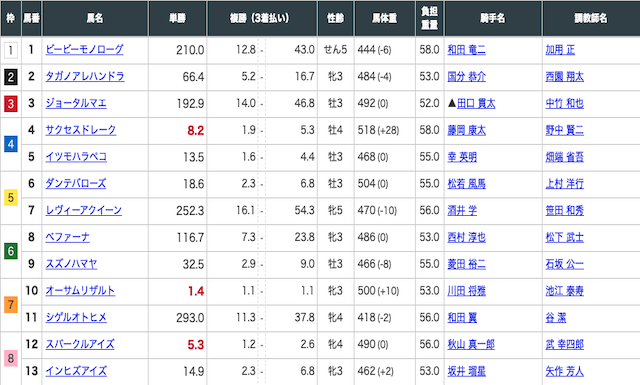Screen dimensions: 640x385
Task: Open jockey 川田 将雅 profile
Action: [467, 291]
